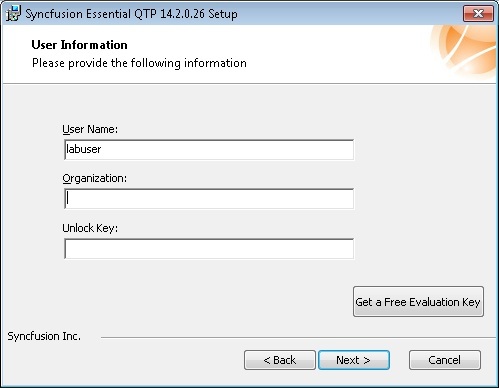
Task: Cancel the setup wizard
Action: (445, 360)
